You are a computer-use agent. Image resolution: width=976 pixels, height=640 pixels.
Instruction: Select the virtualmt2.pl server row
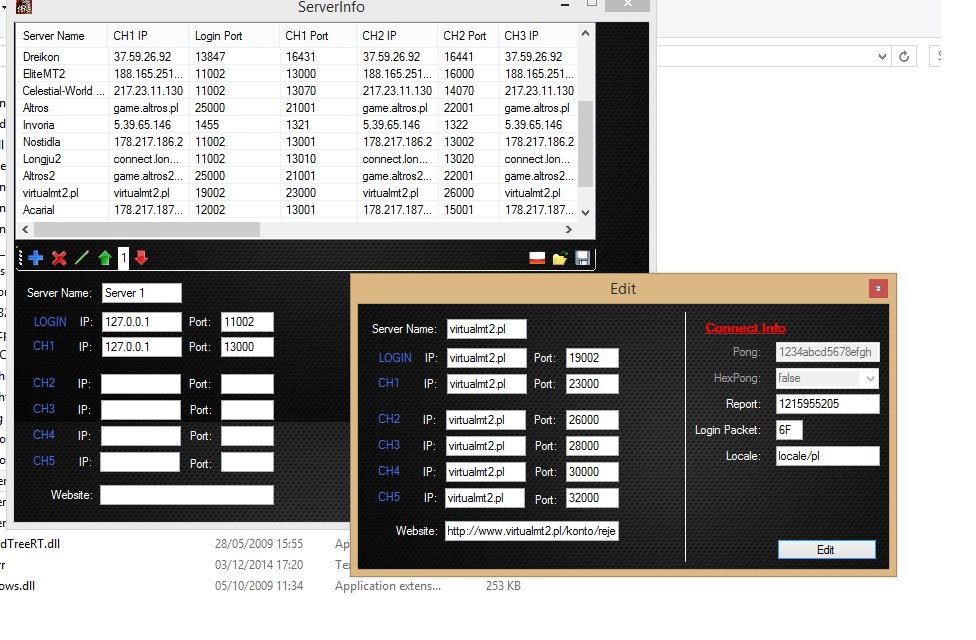(298, 193)
